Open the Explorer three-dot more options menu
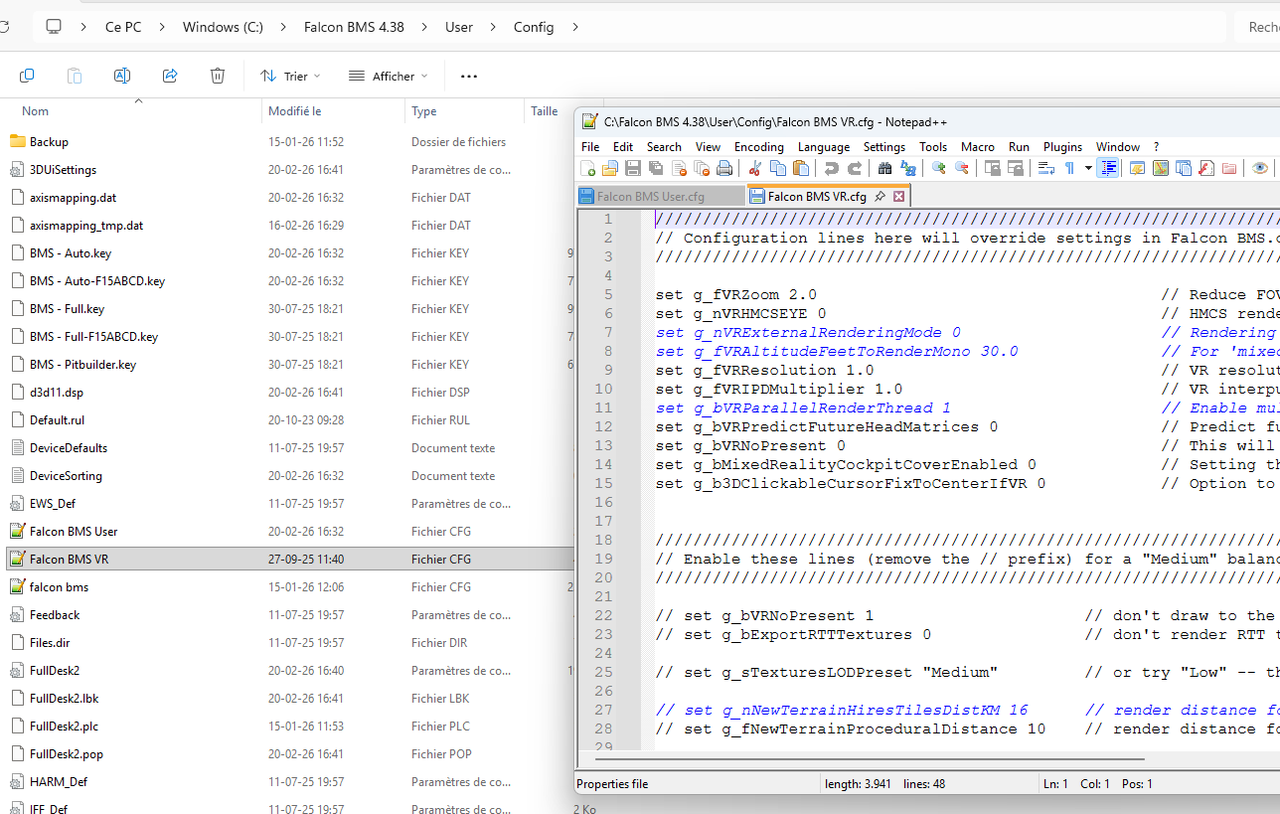 469,76
